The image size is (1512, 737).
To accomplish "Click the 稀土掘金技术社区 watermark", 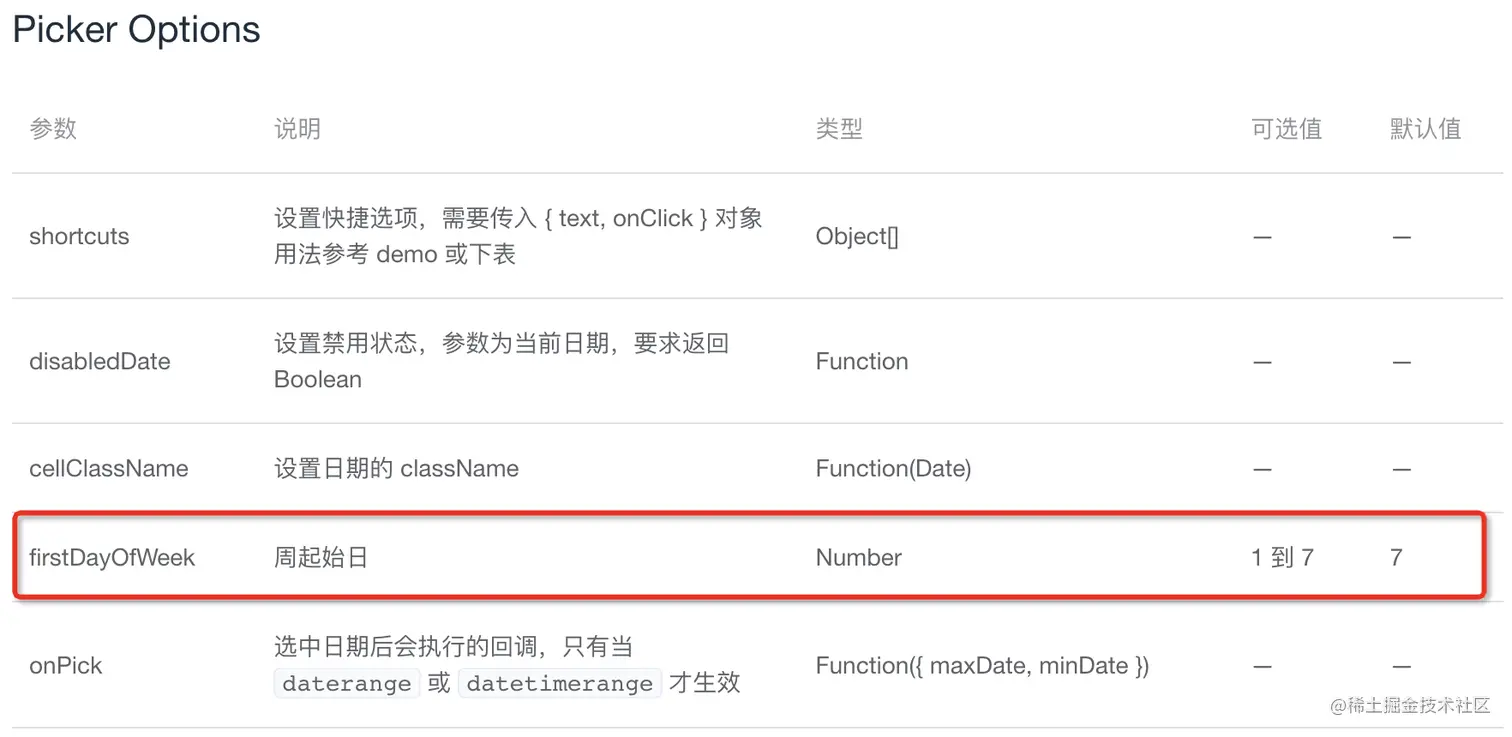I will pos(1410,706).
